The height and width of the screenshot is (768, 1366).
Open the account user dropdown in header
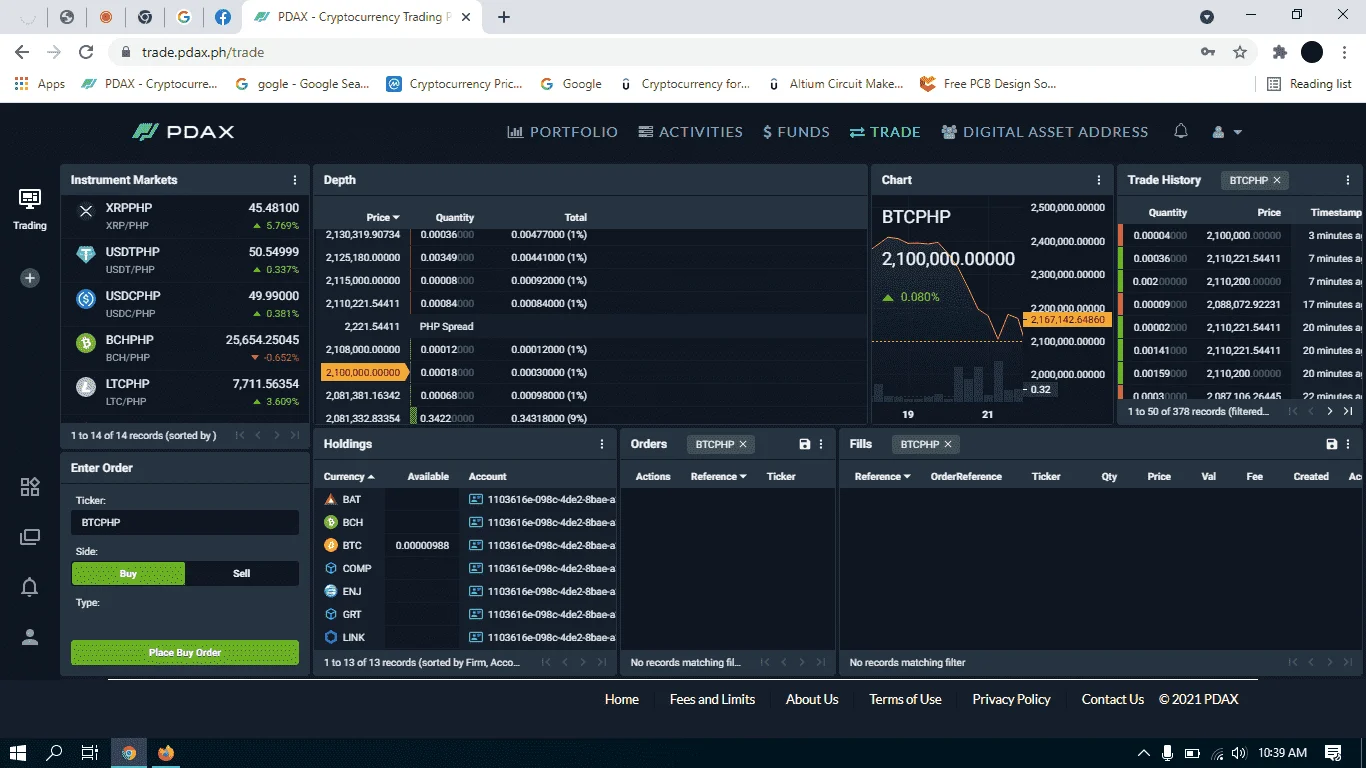coord(1227,131)
